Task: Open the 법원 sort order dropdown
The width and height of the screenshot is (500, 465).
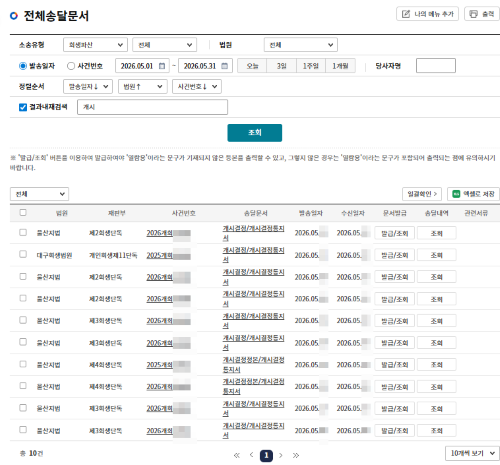Action: point(143,87)
